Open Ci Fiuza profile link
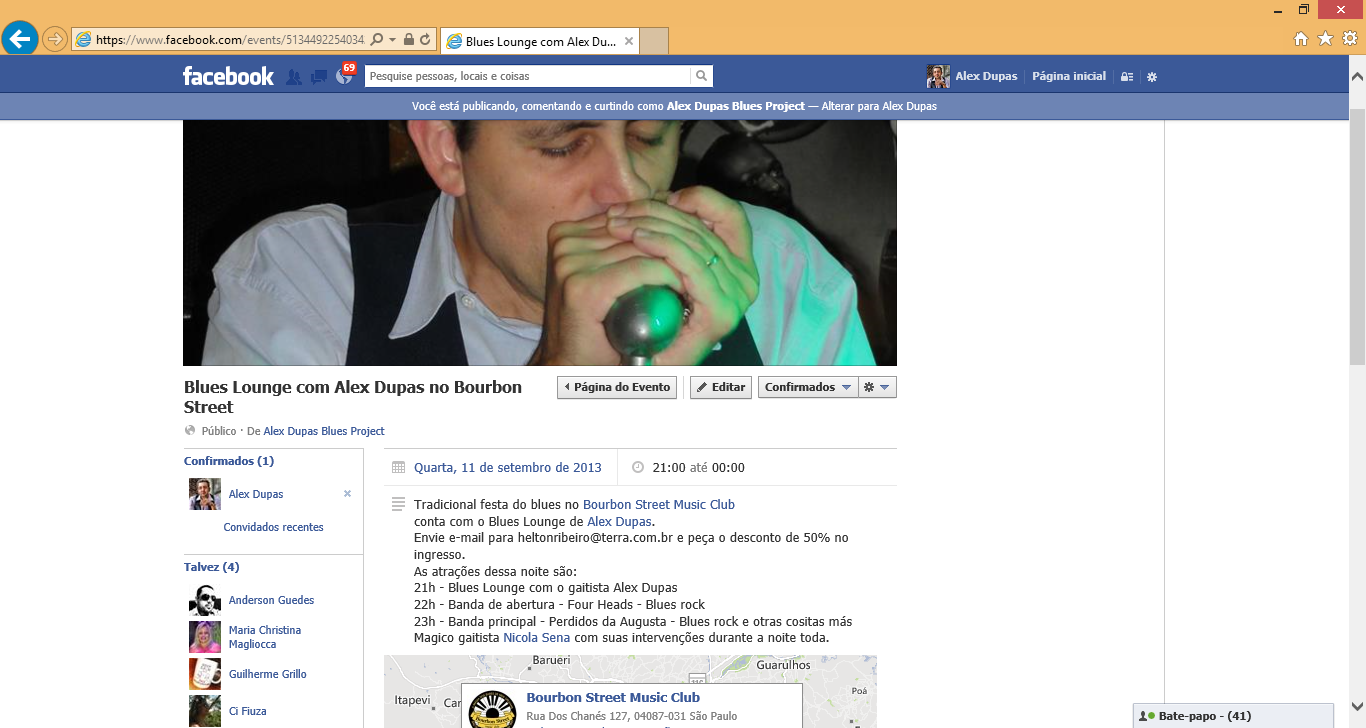 [x=248, y=711]
